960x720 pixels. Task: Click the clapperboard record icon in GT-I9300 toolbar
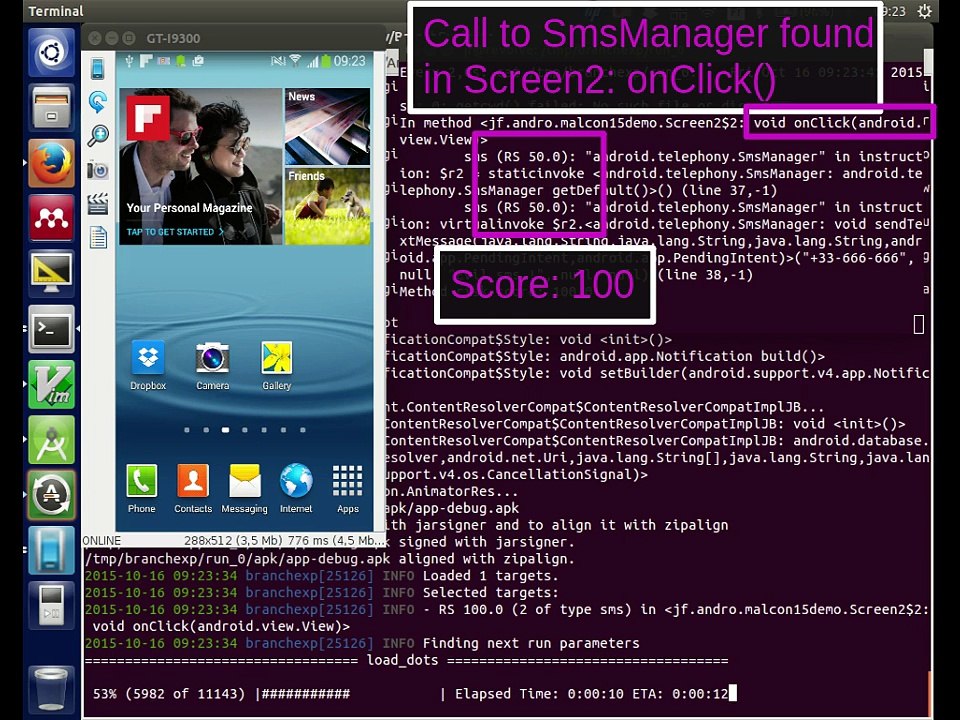pos(98,203)
